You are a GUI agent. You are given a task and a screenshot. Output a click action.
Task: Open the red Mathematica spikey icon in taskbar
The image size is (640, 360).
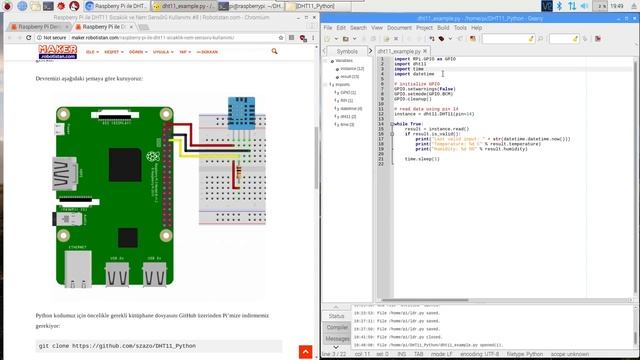(x=61, y=6)
